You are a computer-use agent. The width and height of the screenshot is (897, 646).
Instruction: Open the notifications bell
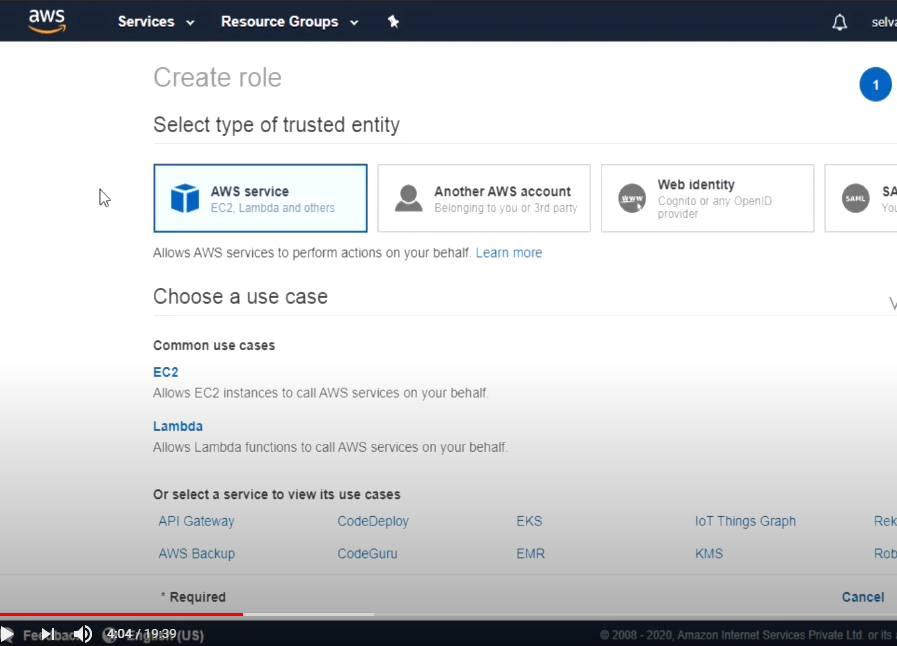[x=839, y=22]
